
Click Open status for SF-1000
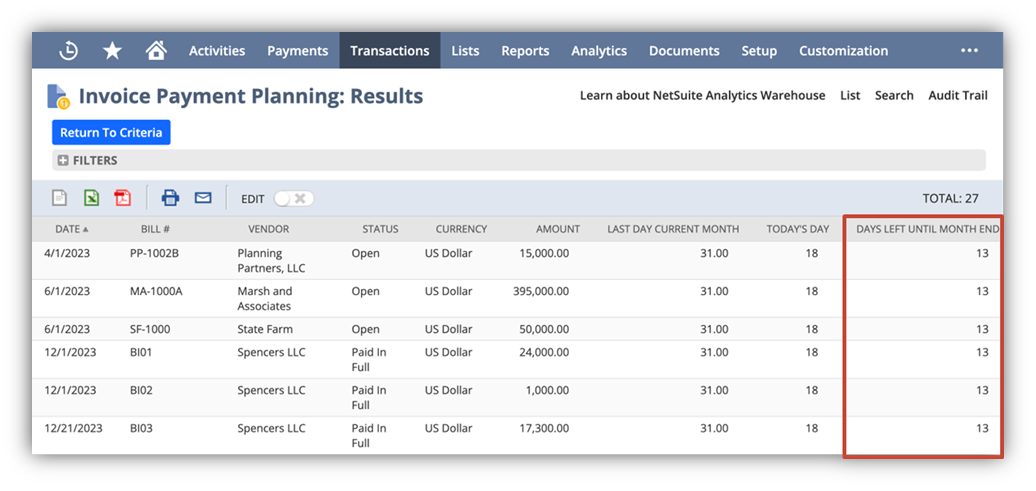pyautogui.click(x=365, y=329)
